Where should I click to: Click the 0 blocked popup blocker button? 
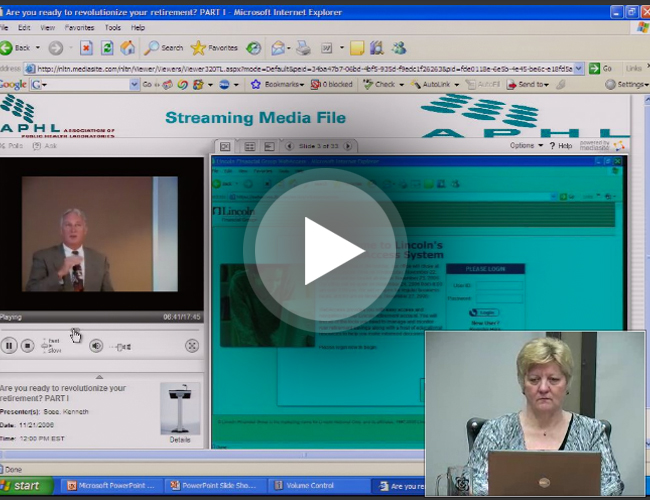[x=332, y=85]
